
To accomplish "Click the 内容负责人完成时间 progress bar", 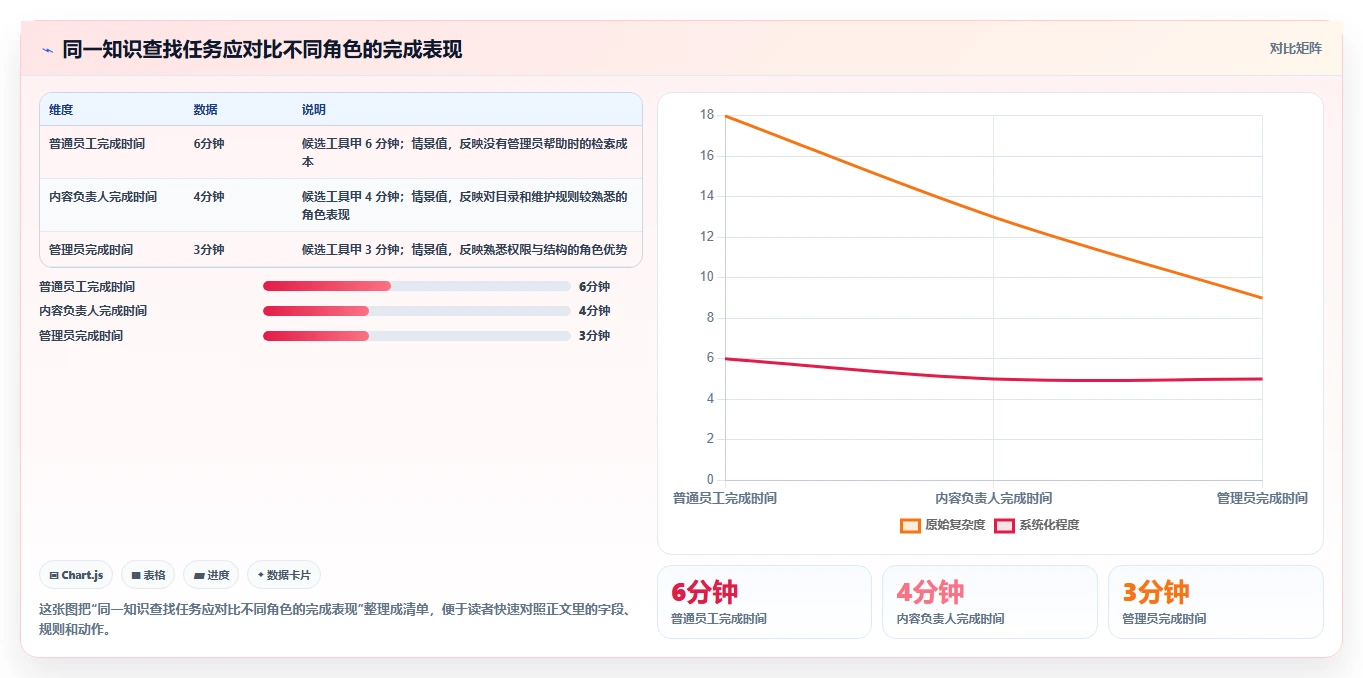I will [417, 311].
